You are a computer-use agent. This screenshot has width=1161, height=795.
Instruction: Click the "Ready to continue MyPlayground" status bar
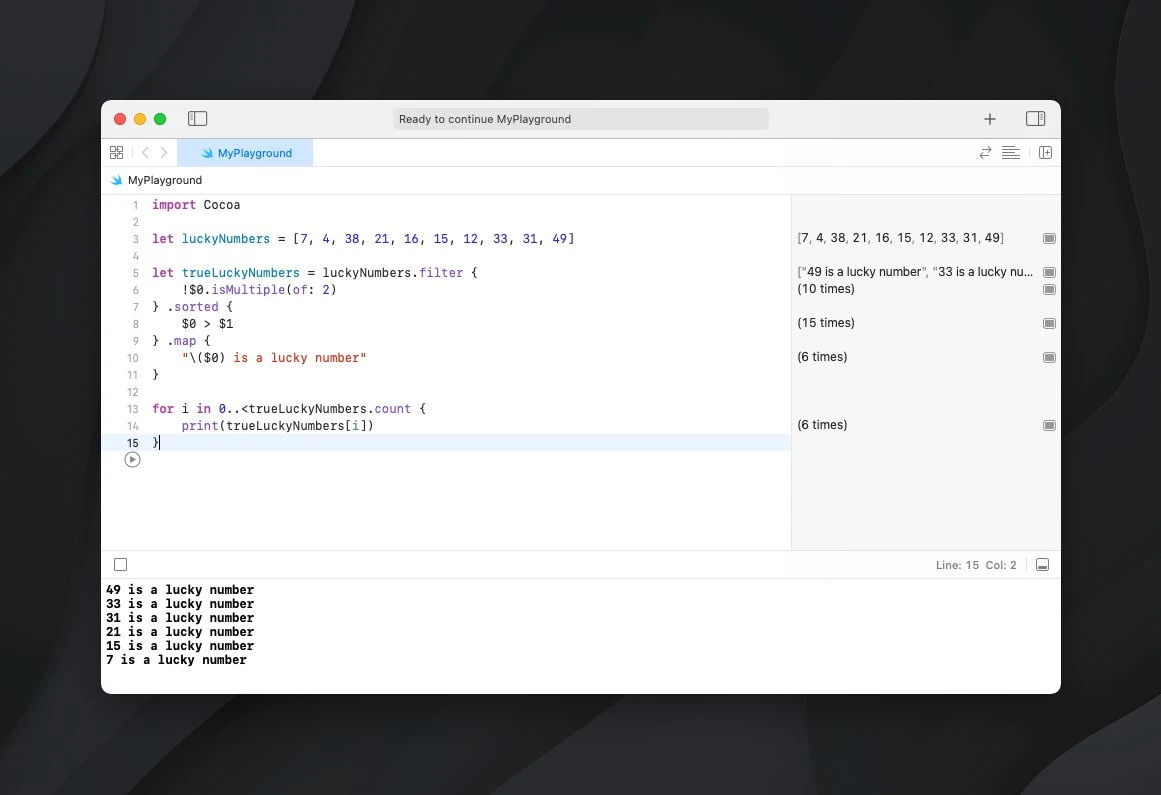click(x=580, y=119)
